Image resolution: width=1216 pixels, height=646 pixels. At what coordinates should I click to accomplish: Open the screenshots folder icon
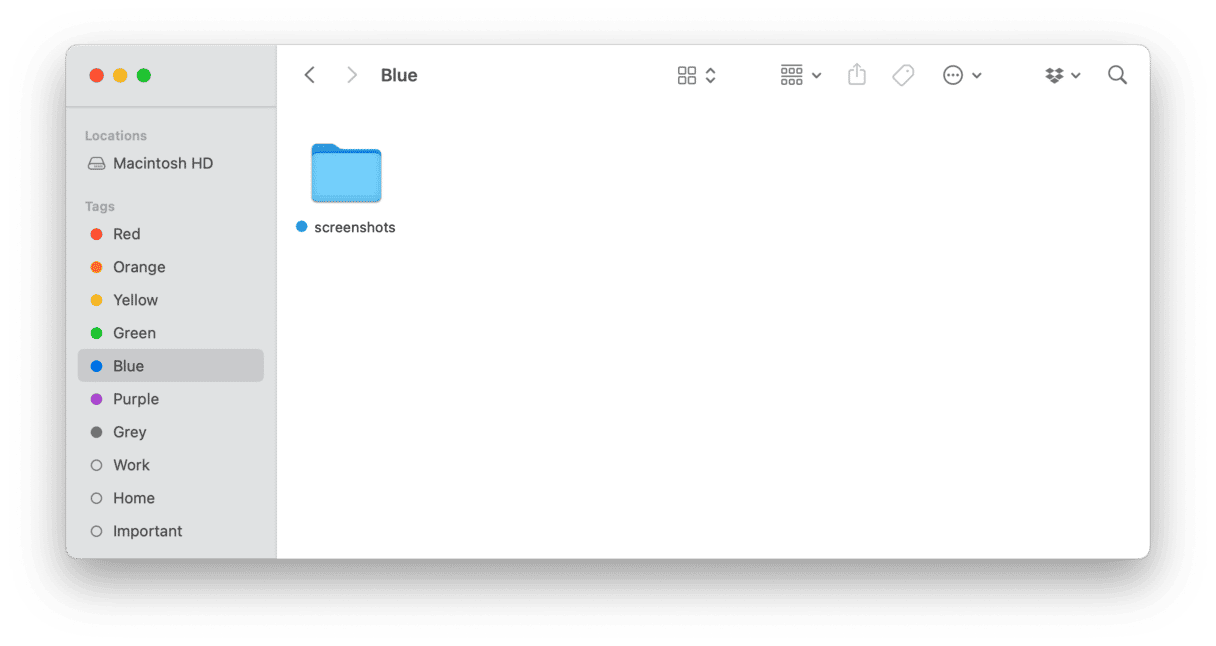pos(346,173)
